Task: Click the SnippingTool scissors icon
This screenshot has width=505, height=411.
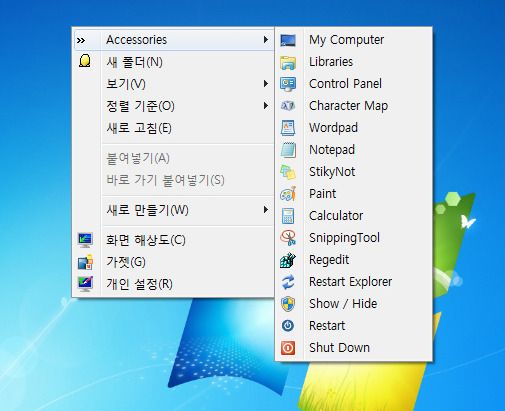Action: (288, 238)
